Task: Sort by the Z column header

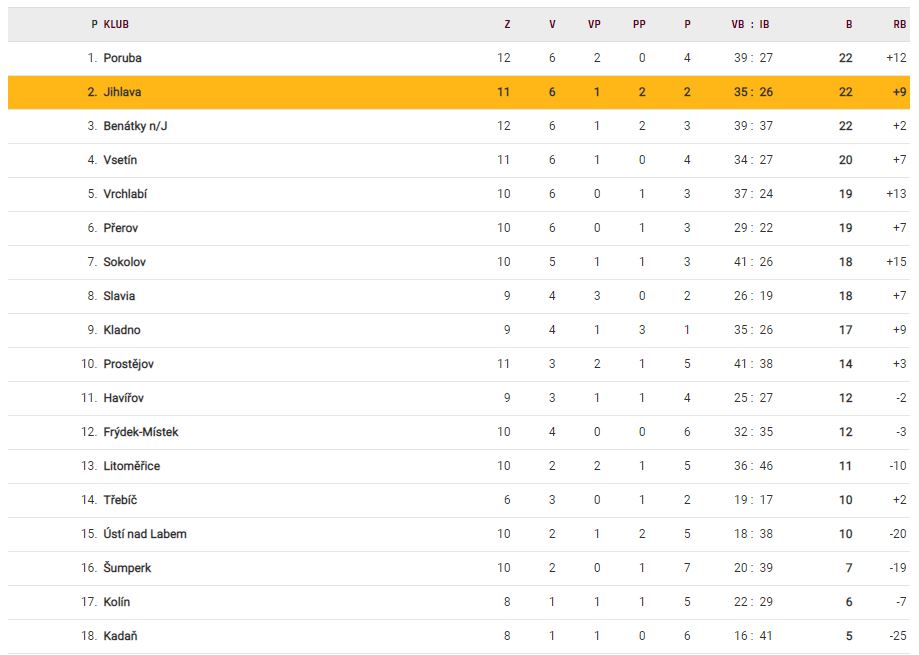Action: [x=507, y=24]
